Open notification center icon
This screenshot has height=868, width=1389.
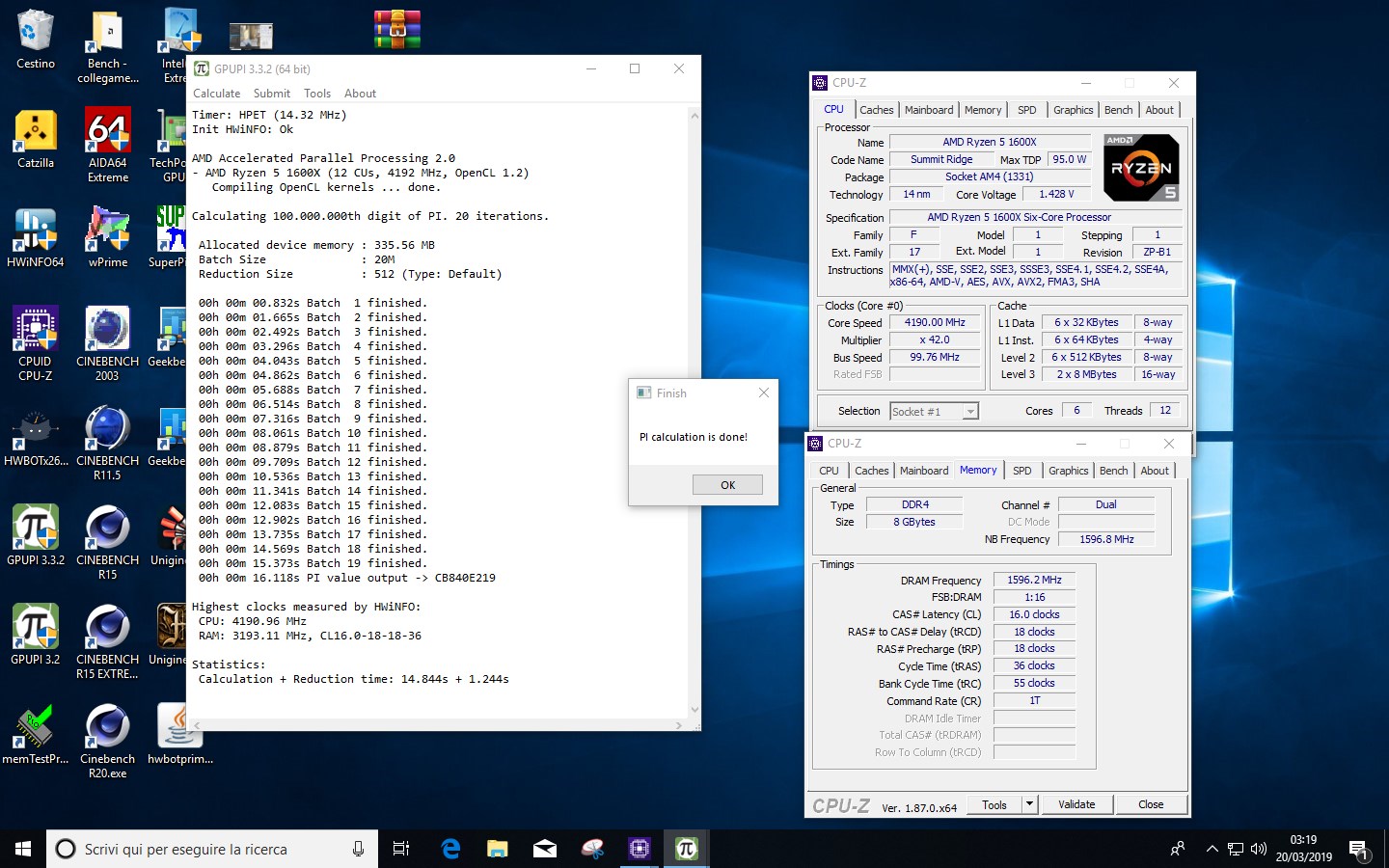tap(1359, 850)
